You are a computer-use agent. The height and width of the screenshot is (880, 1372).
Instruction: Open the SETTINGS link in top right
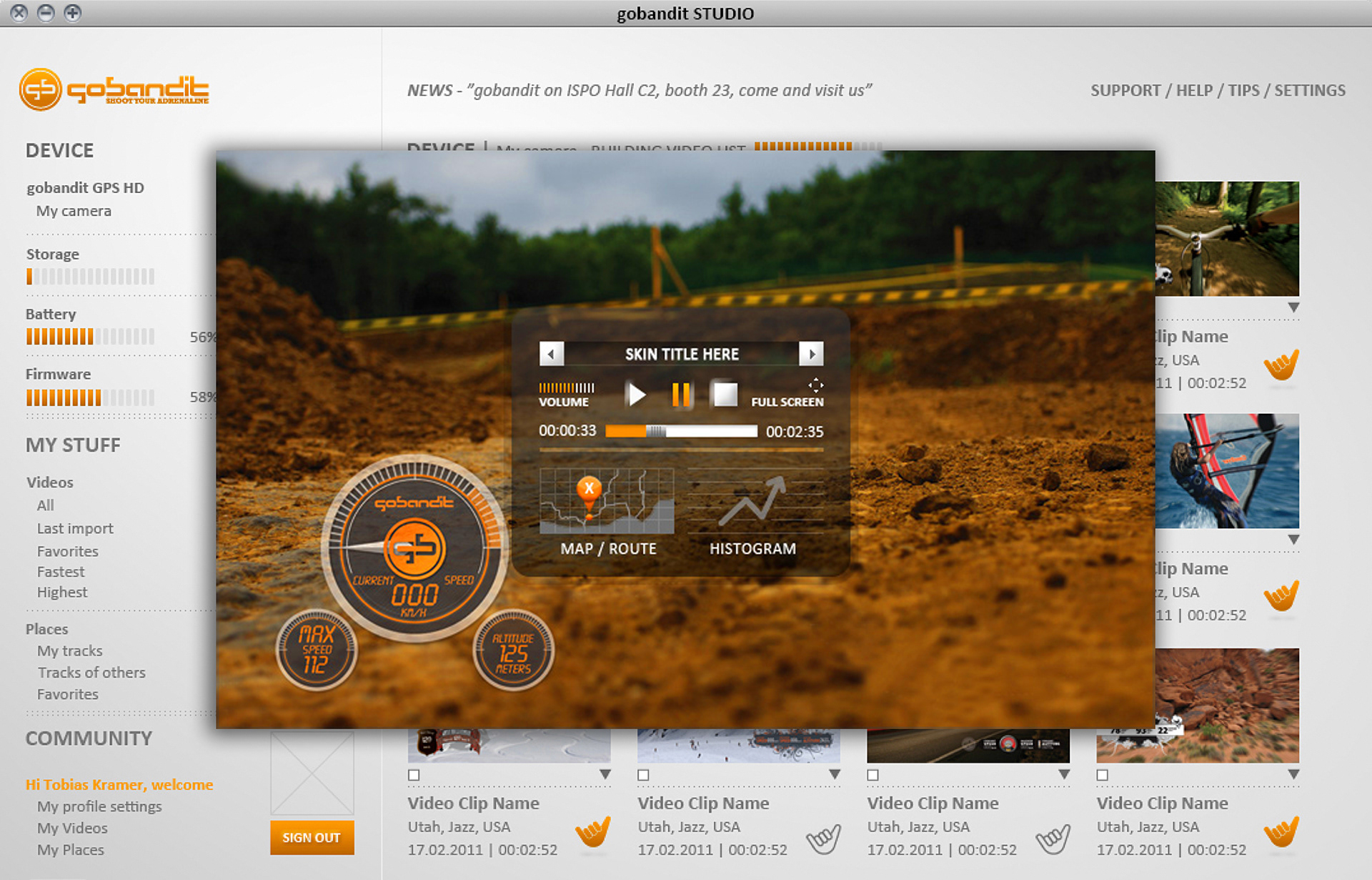(1309, 91)
